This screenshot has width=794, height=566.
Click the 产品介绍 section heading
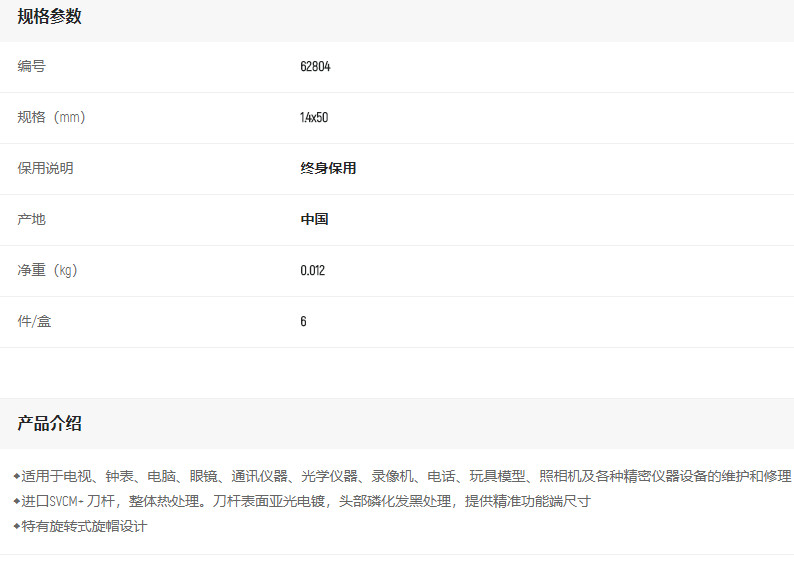(x=49, y=424)
